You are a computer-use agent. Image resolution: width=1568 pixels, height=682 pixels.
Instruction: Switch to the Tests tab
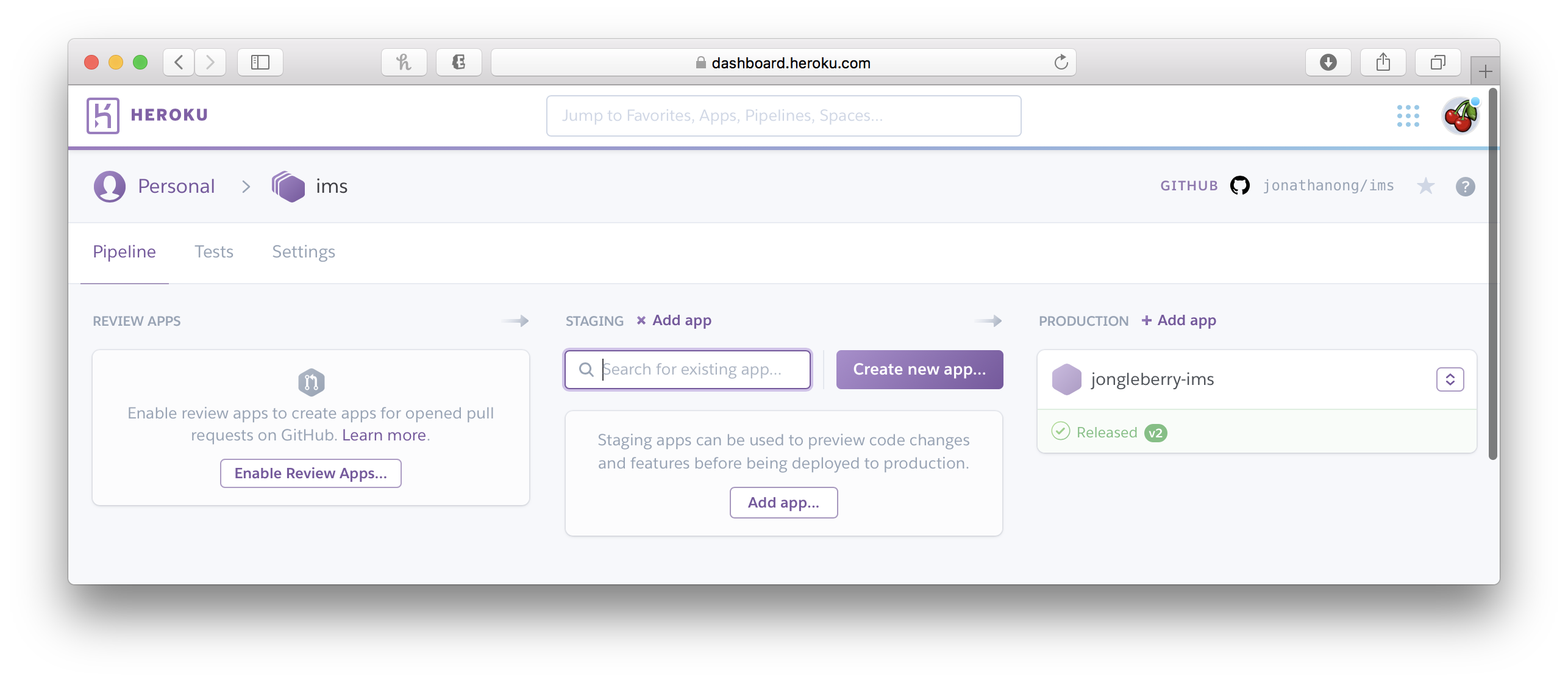coord(213,251)
